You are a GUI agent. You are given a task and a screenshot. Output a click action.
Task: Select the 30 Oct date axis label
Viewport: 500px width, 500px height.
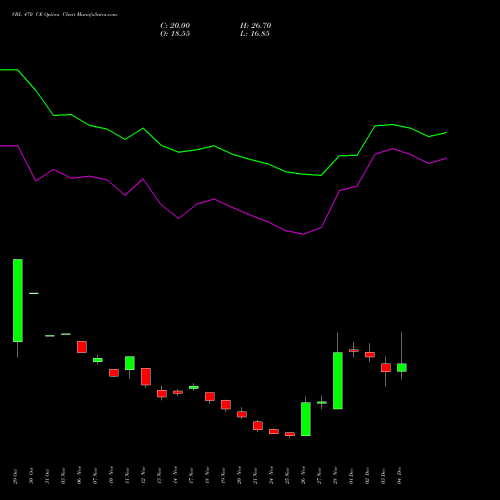pos(31,476)
